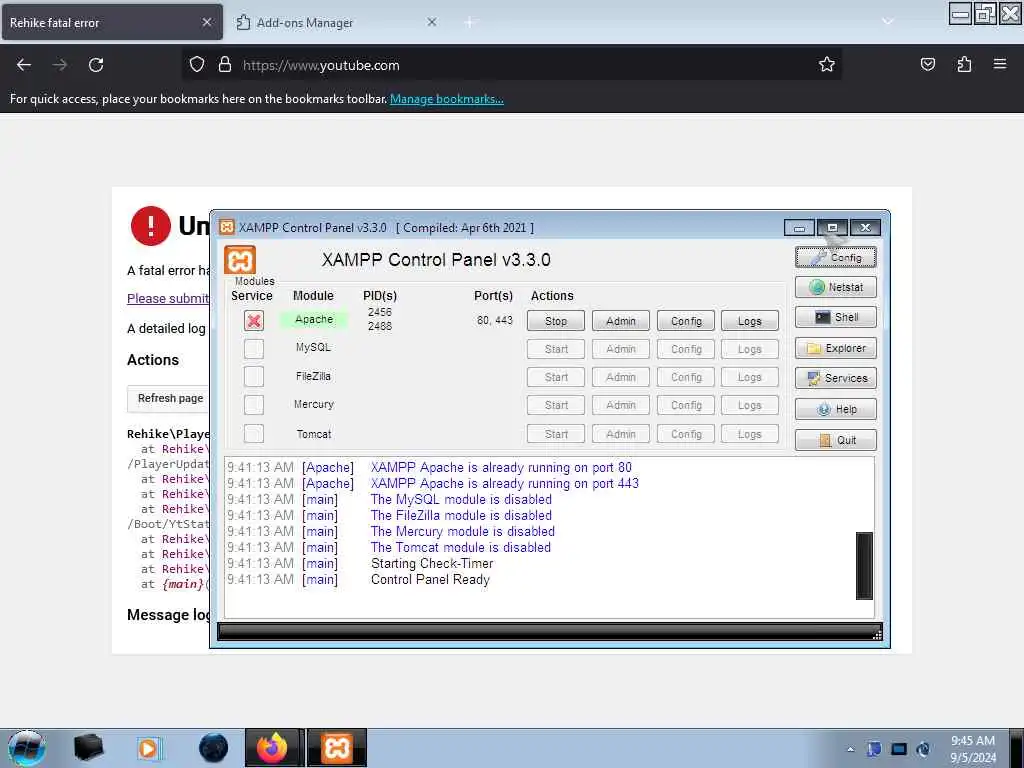This screenshot has width=1024, height=768.
Task: Open FileZilla Config dropdown
Action: click(x=686, y=377)
